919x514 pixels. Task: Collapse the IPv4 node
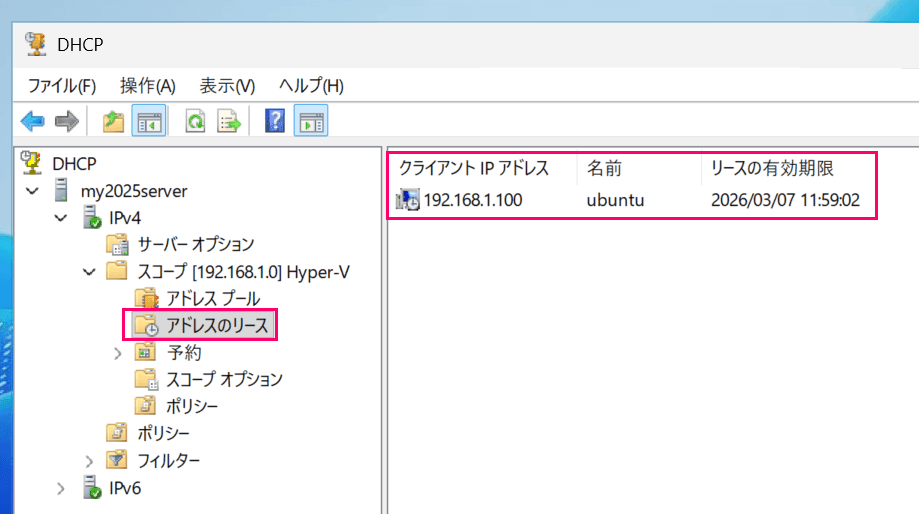click(61, 218)
